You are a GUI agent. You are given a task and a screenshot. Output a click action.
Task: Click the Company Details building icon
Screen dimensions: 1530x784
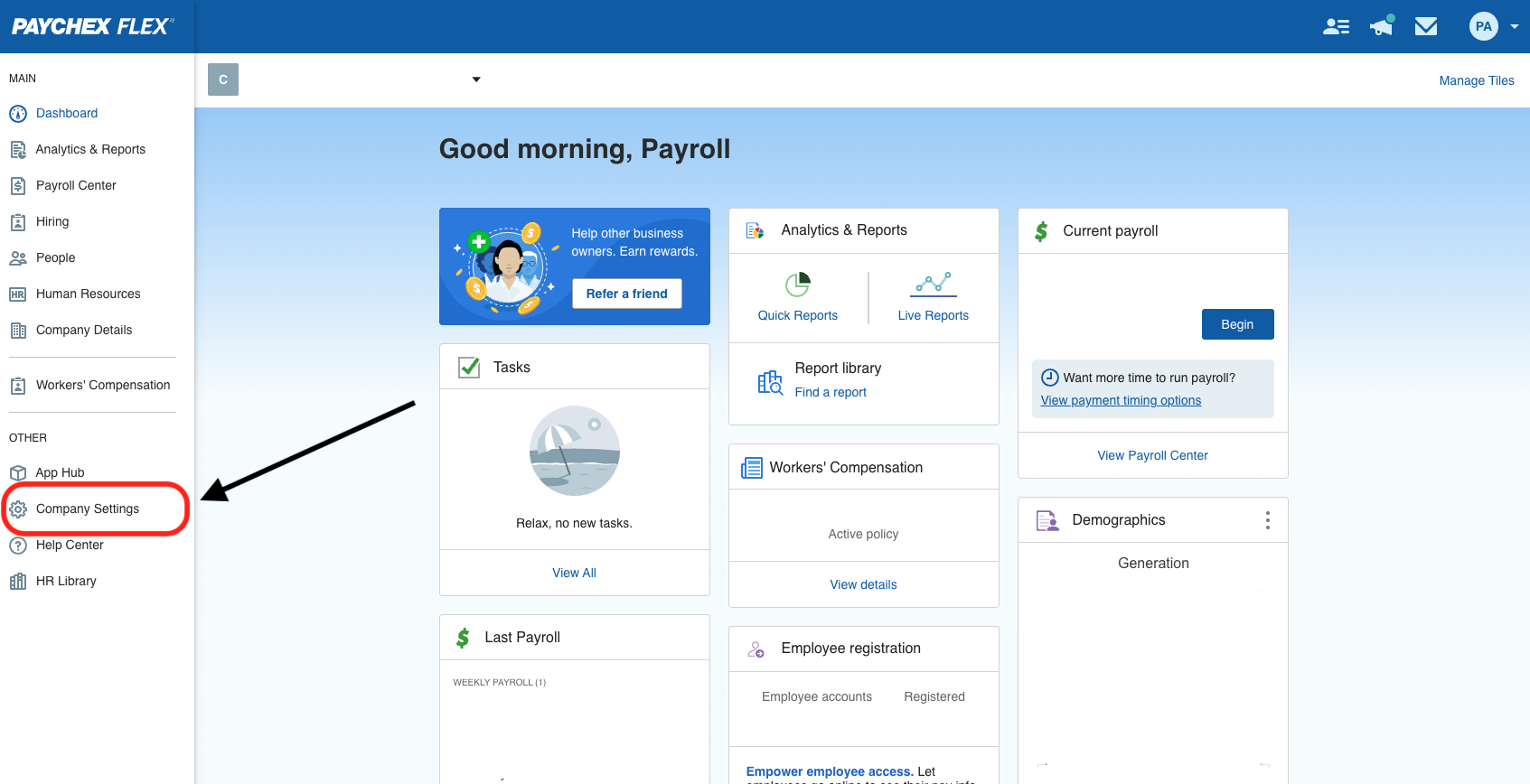coord(18,331)
